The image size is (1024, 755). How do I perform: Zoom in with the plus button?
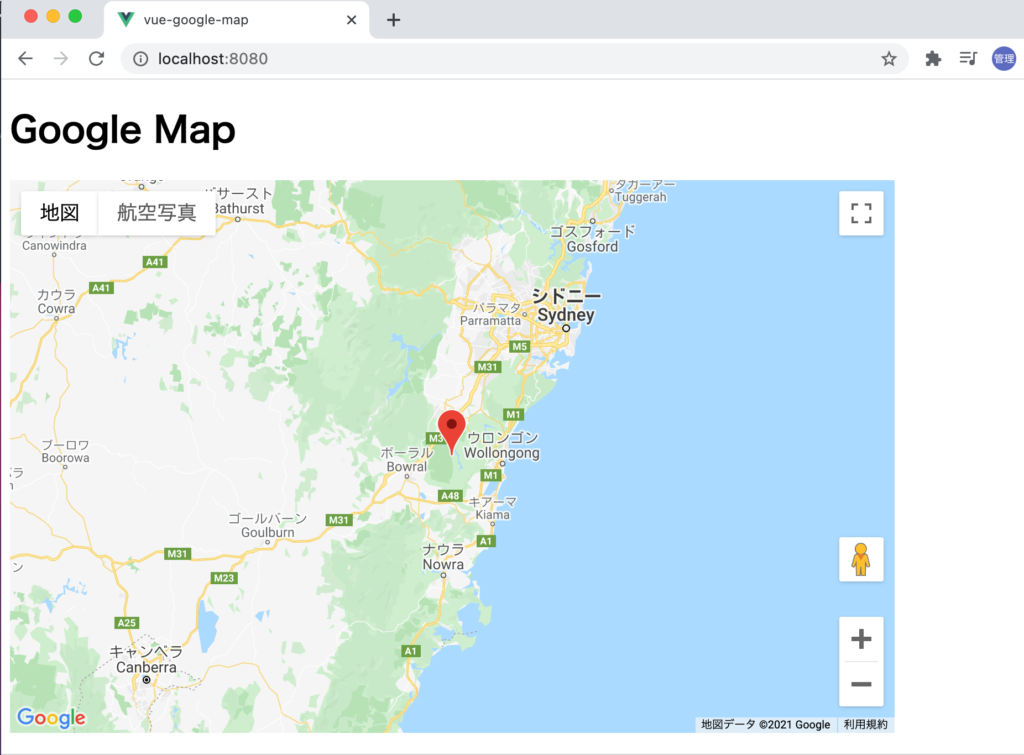[860, 639]
